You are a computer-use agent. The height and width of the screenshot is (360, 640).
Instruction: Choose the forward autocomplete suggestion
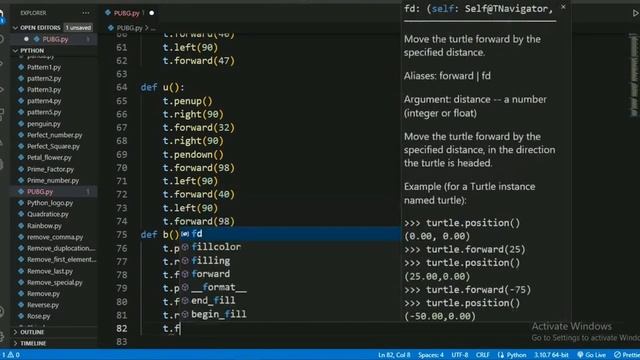(290, 274)
